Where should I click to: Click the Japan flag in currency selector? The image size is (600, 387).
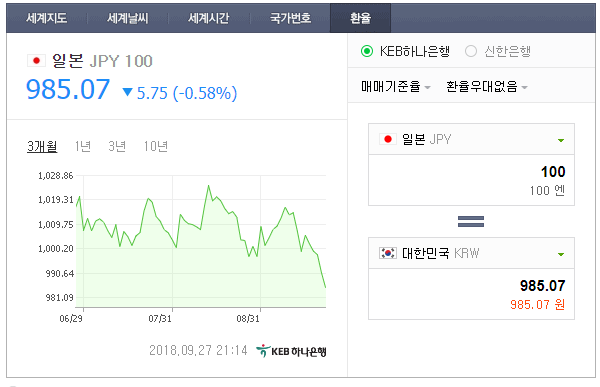(388, 139)
